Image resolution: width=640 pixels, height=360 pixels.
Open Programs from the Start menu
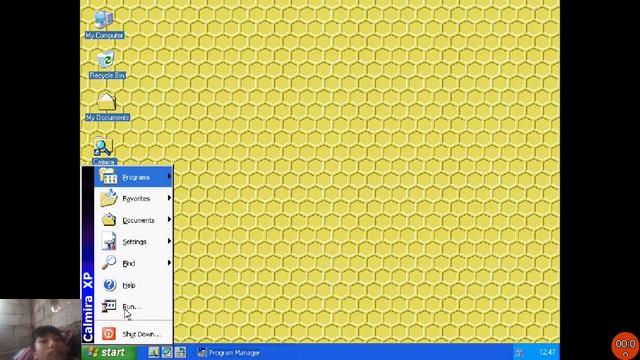133,177
